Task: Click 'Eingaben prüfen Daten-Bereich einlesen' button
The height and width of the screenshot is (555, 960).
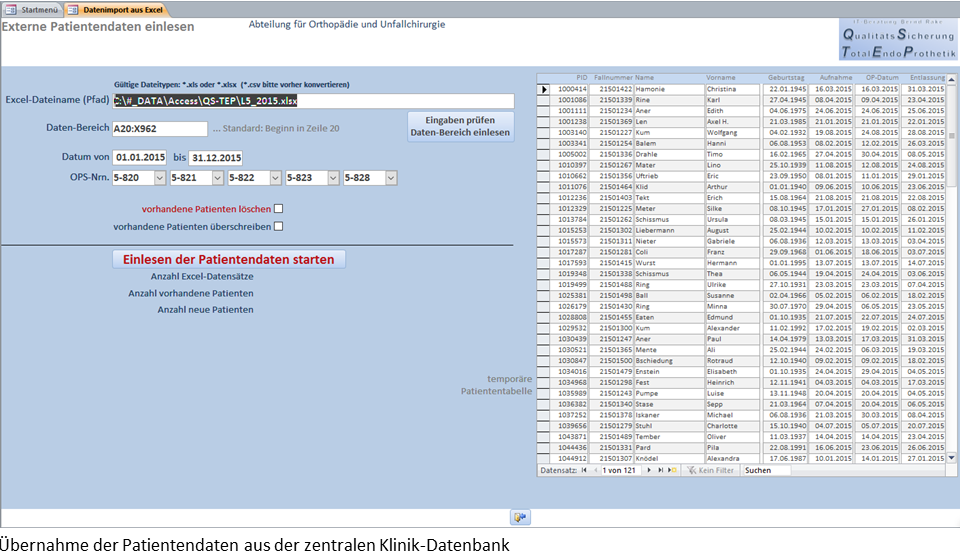Action: coord(460,127)
